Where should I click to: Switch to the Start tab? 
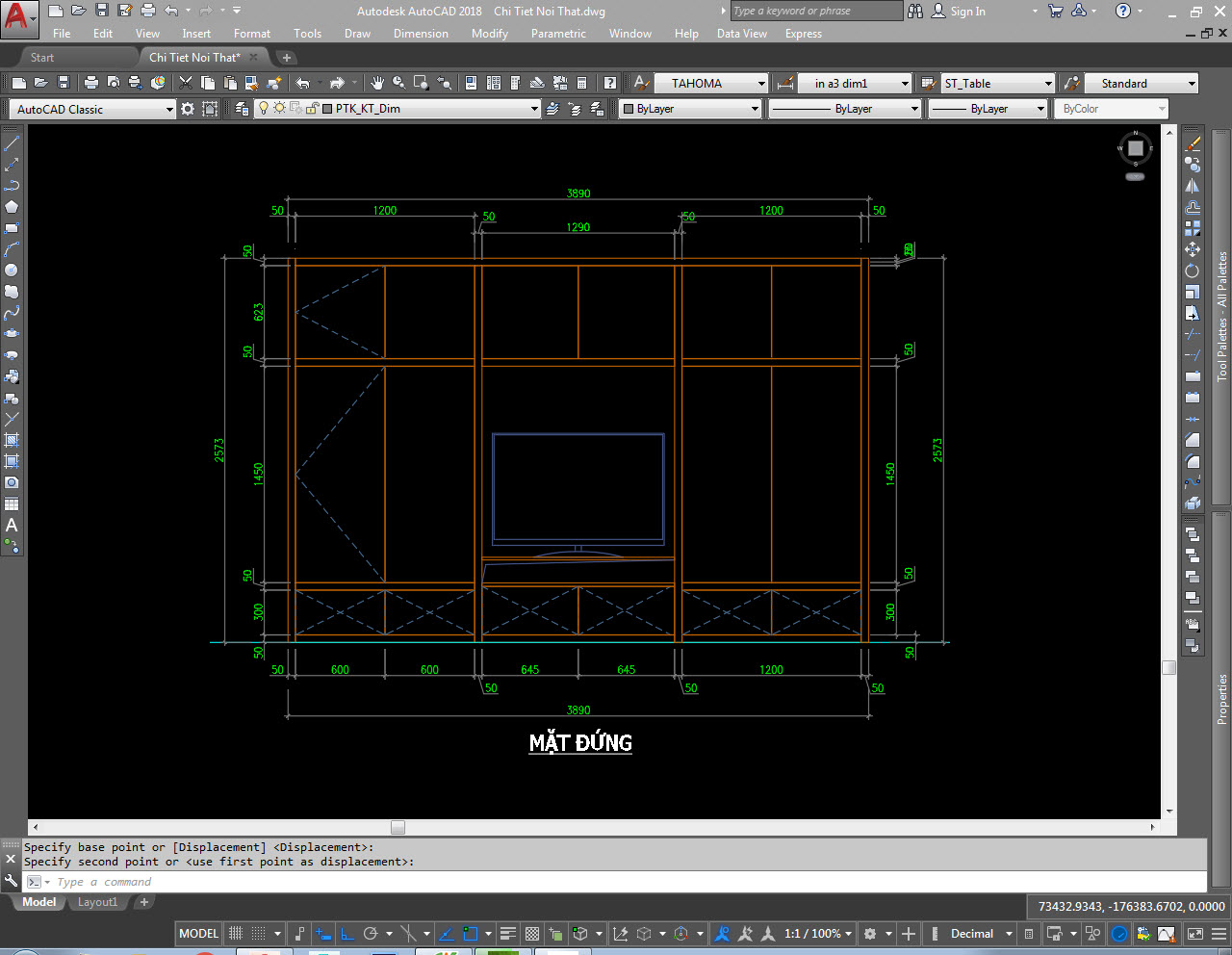pyautogui.click(x=42, y=57)
